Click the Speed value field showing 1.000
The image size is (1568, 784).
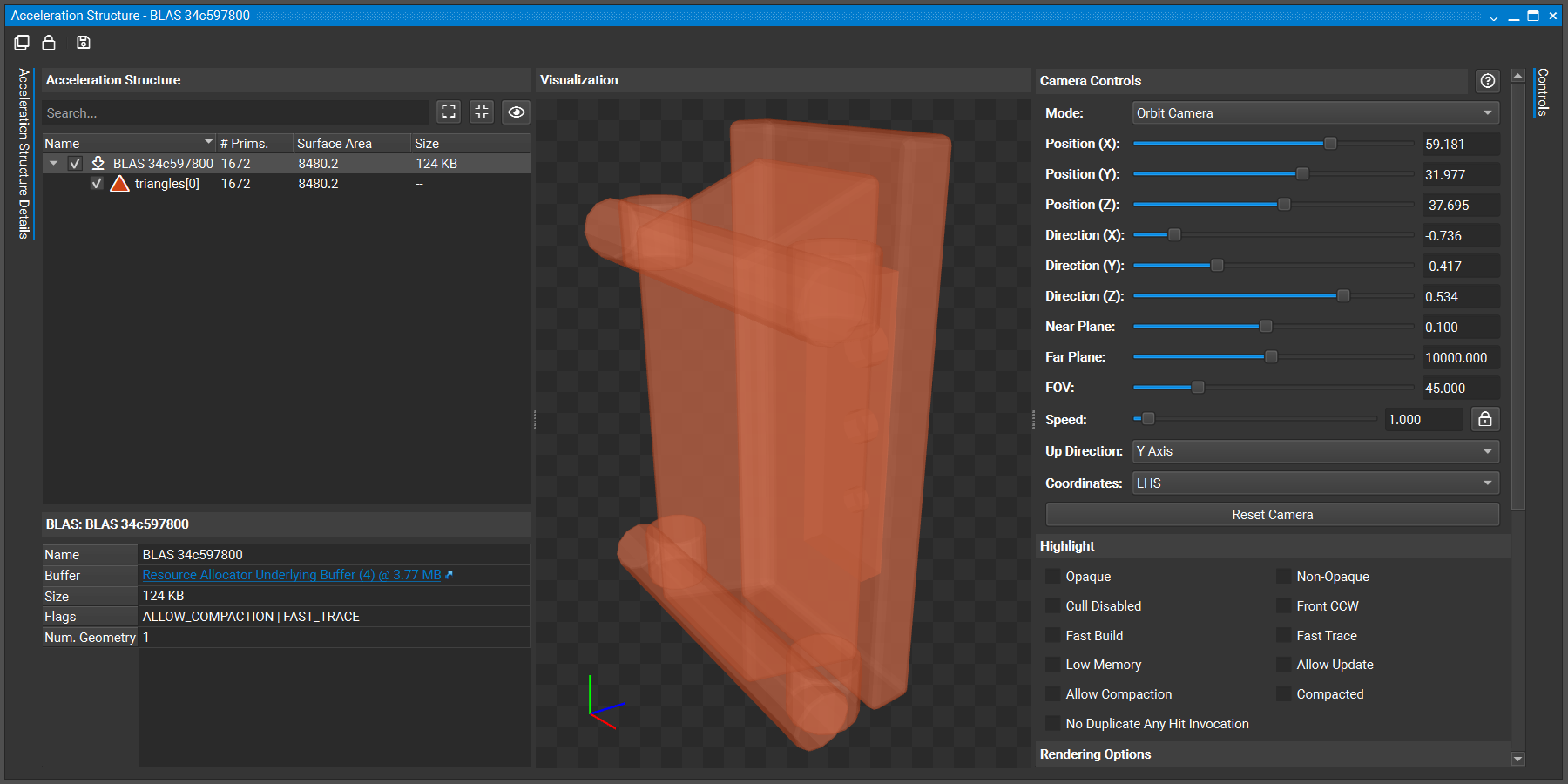tap(1424, 419)
